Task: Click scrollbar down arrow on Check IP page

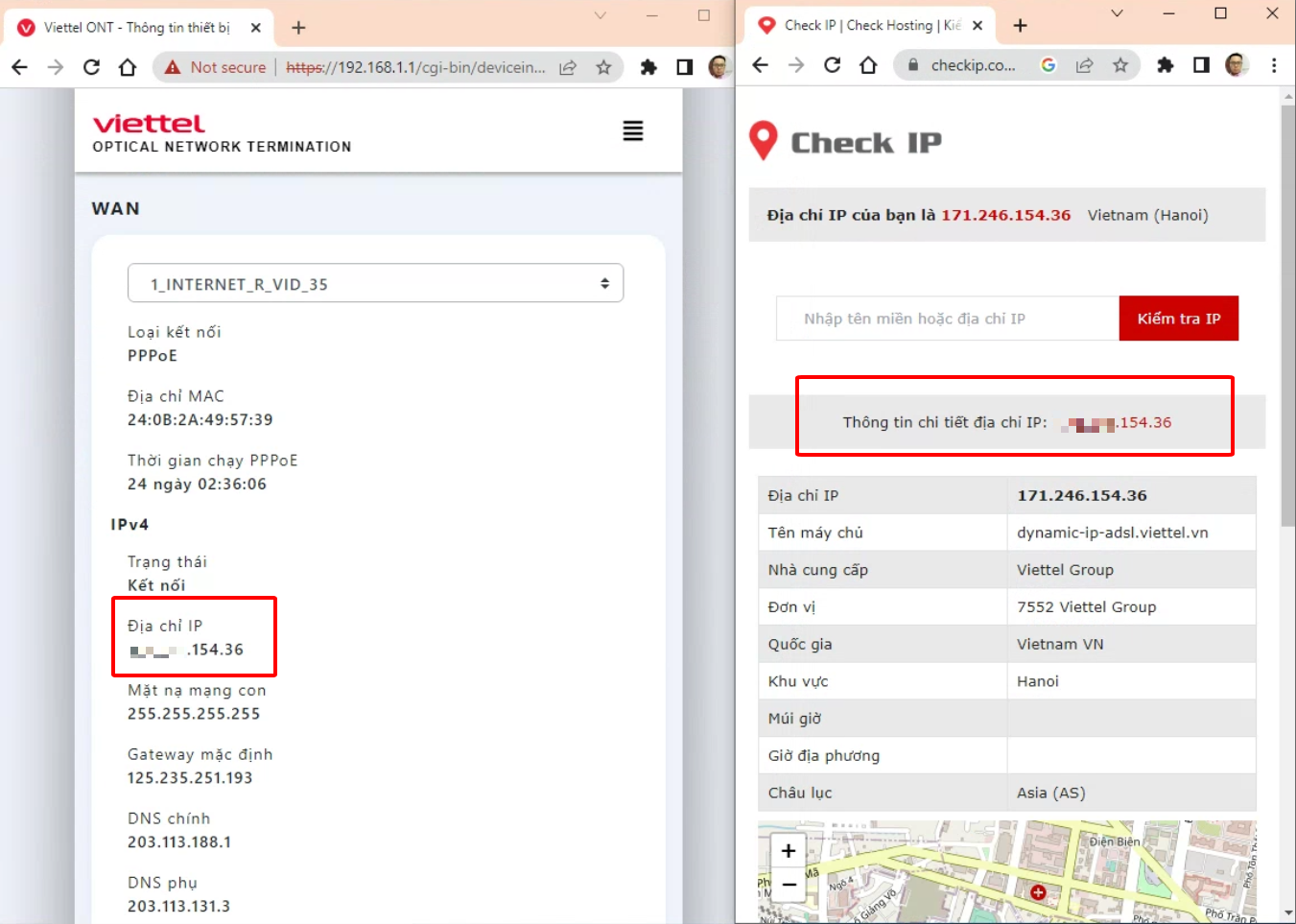Action: pyautogui.click(x=1287, y=912)
